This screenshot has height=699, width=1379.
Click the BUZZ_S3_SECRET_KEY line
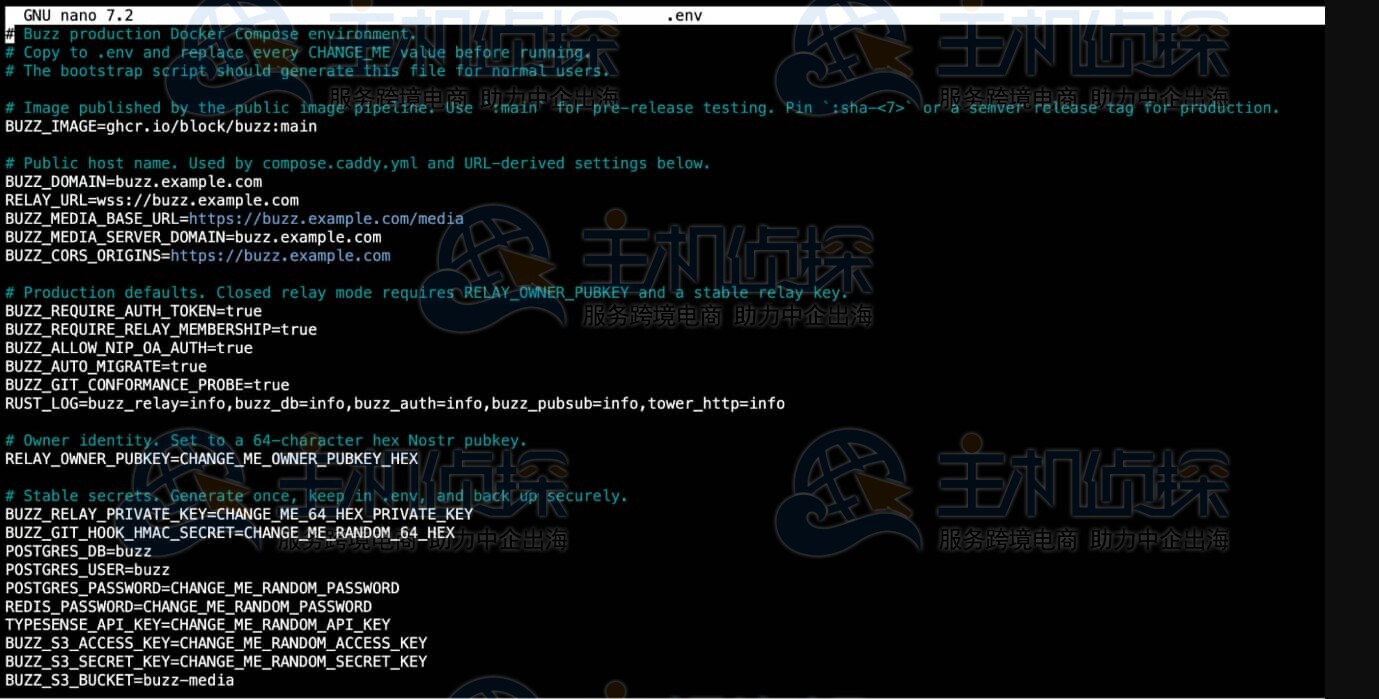[216, 662]
